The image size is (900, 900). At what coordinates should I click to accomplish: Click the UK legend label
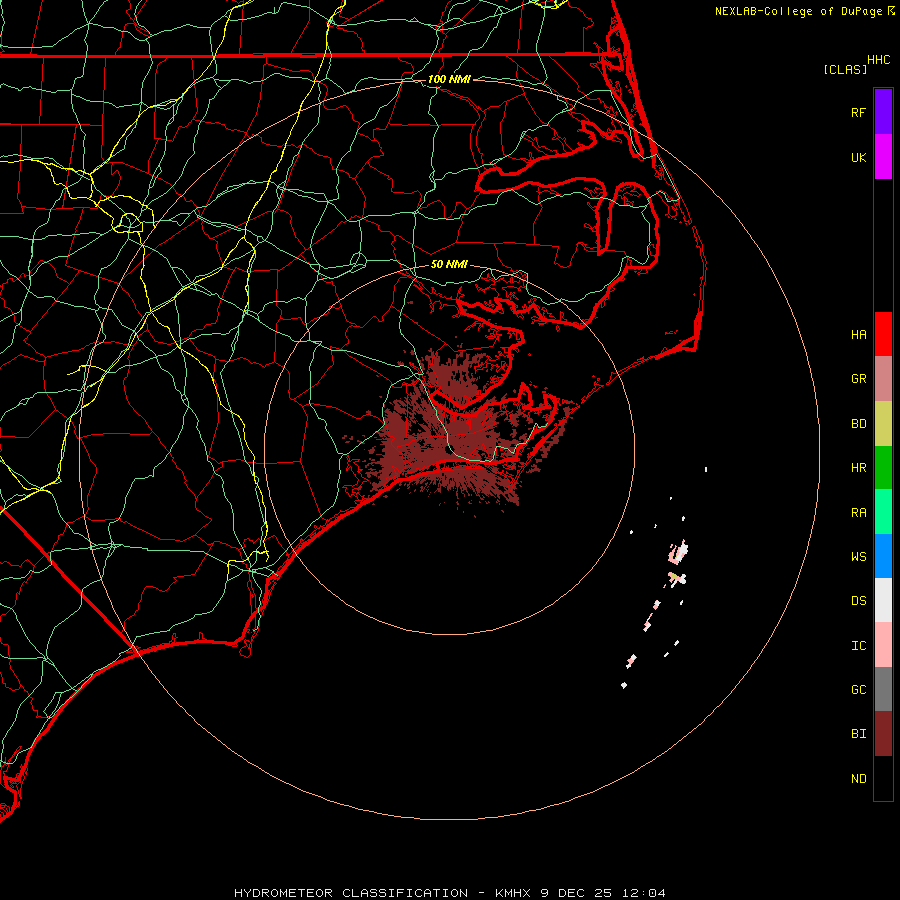point(858,157)
